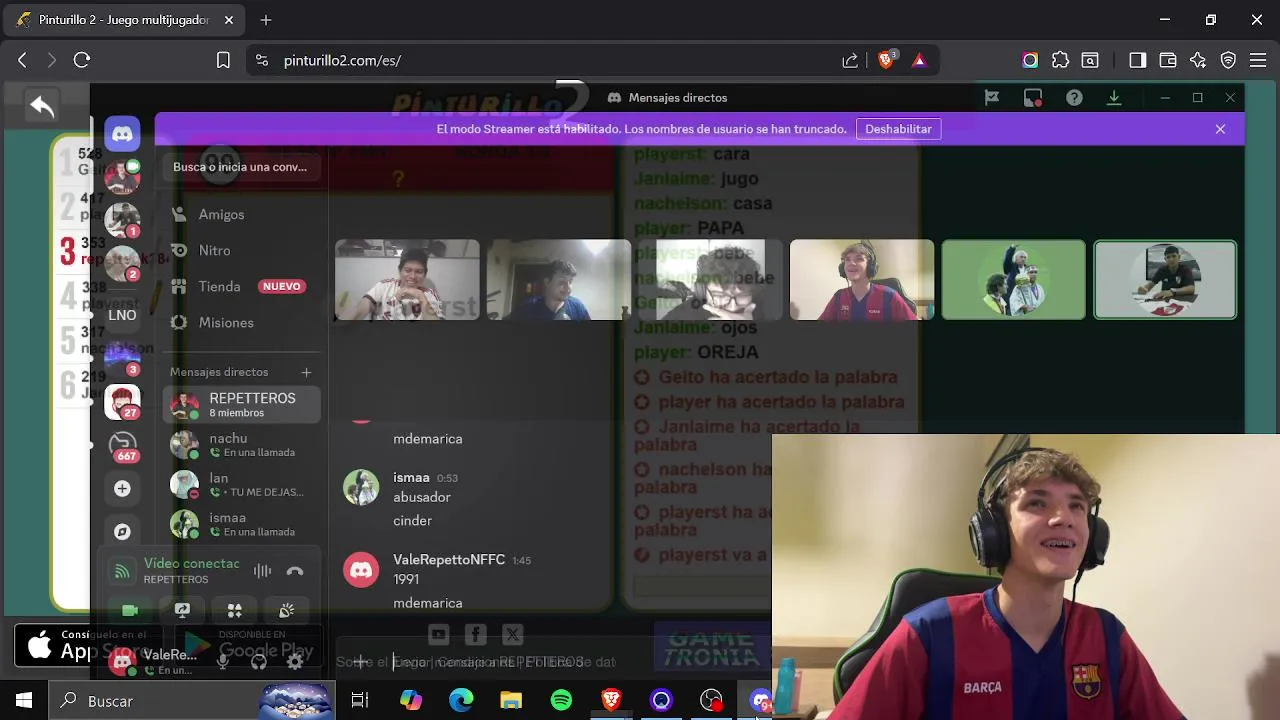1280x720 pixels.
Task: Open REPETTEROS group conversation
Action: coord(241,404)
